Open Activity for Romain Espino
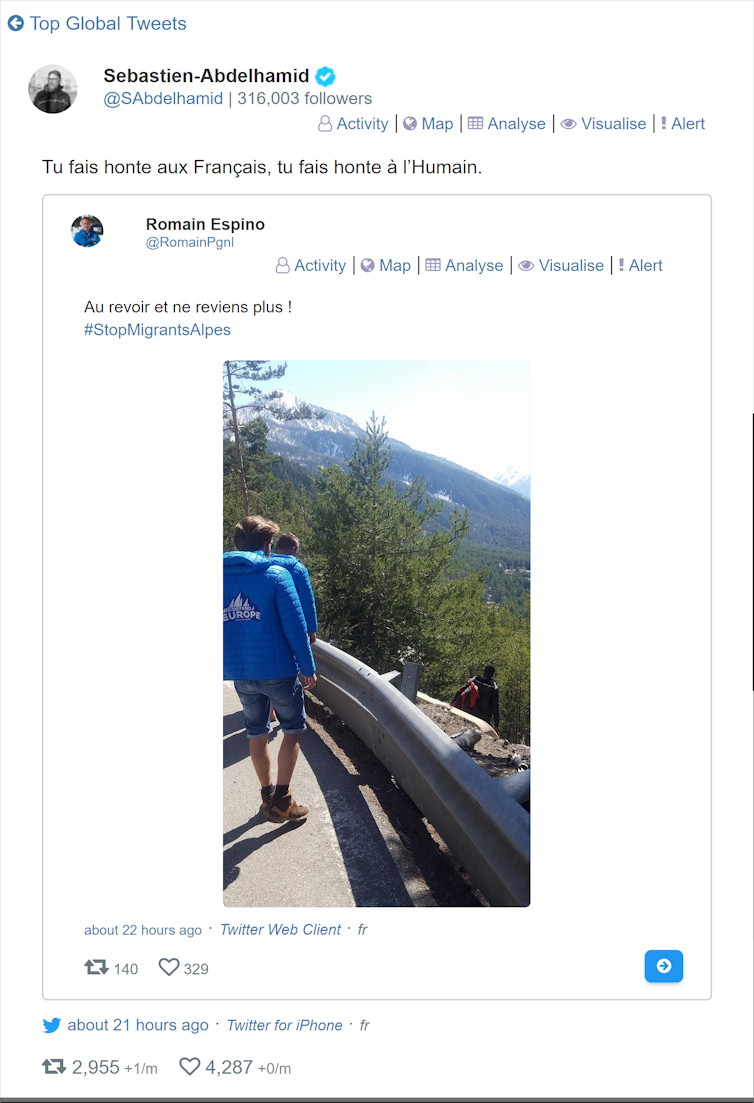 pyautogui.click(x=311, y=266)
